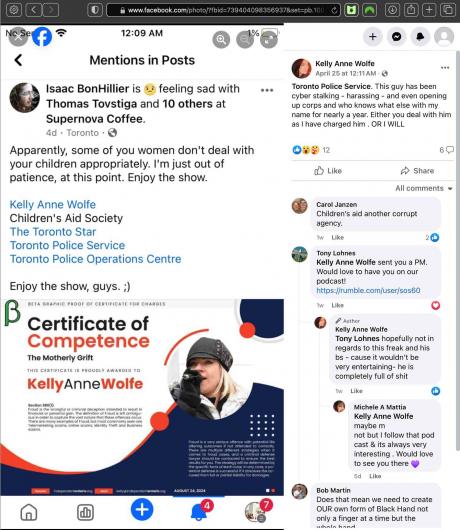
Task: Click the plus create menu icon
Action: pos(372,37)
